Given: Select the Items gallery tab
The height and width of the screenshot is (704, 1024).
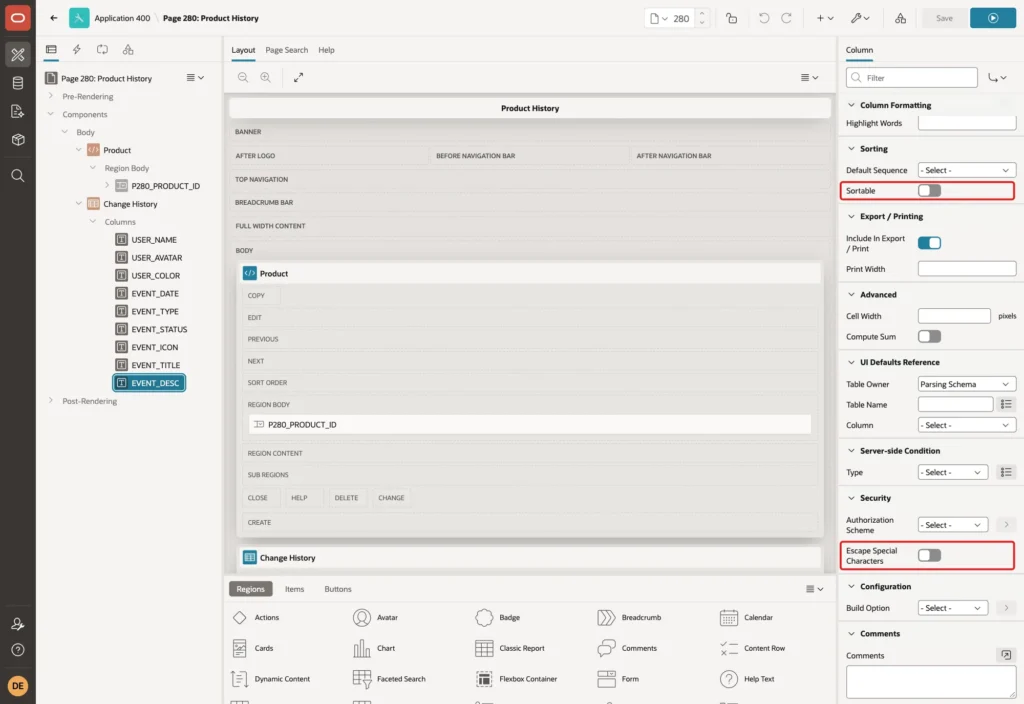Looking at the screenshot, I should tap(295, 588).
